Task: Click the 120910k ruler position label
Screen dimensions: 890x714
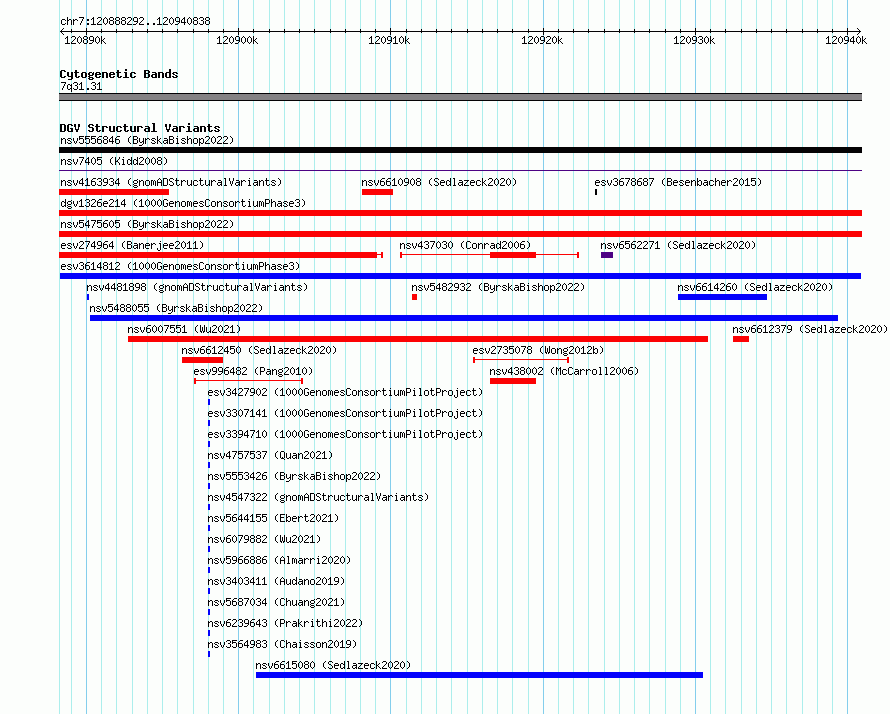Action: (x=389, y=40)
